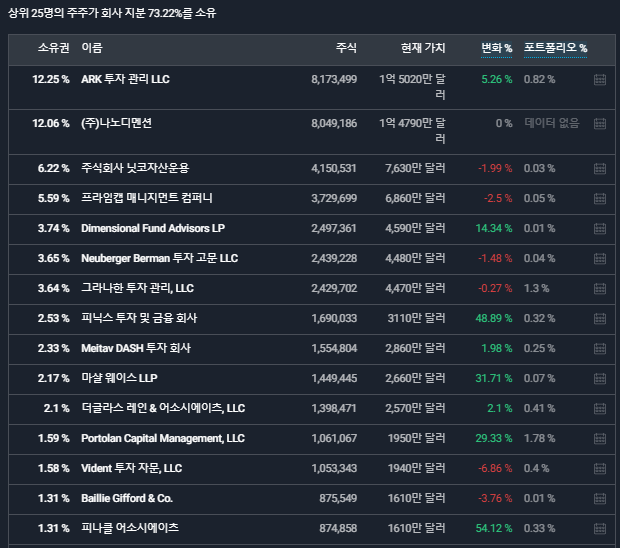The image size is (620, 548).
Task: Click ownership value 12.06 %
Action: point(51,123)
